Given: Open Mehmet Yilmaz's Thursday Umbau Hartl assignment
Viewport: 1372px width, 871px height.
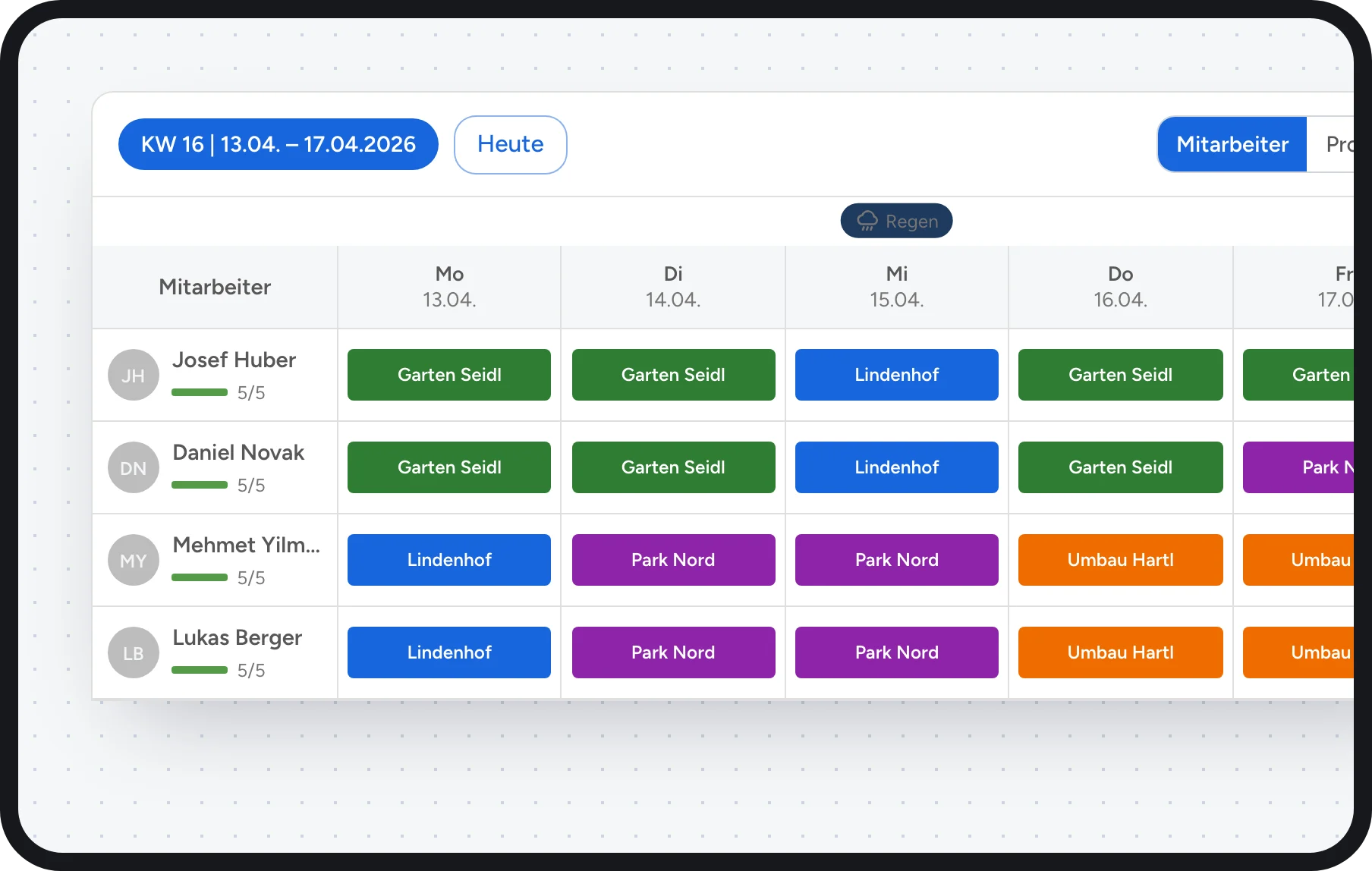Looking at the screenshot, I should tap(1121, 560).
